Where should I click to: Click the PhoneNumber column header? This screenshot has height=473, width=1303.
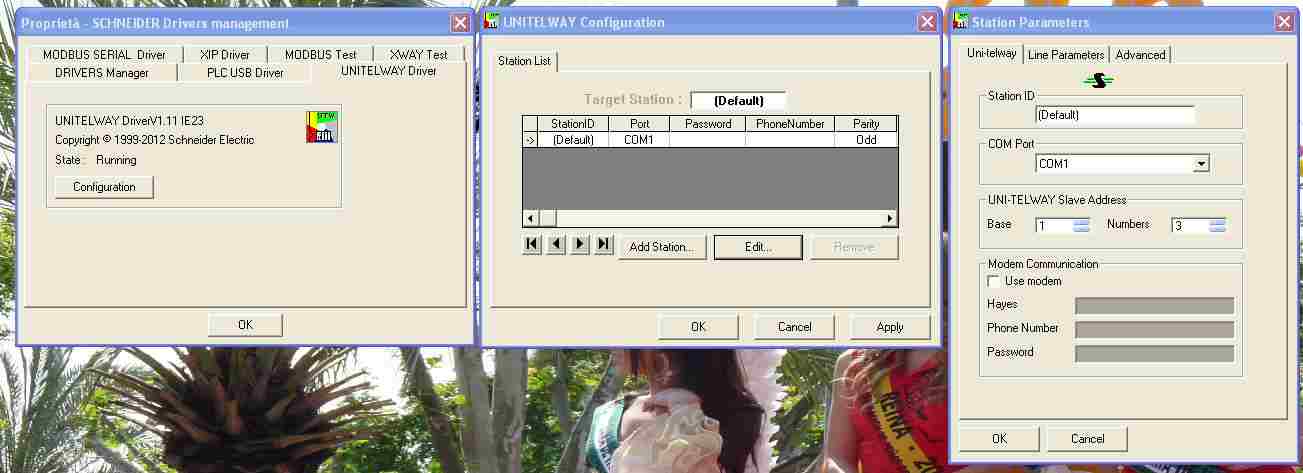coord(790,124)
